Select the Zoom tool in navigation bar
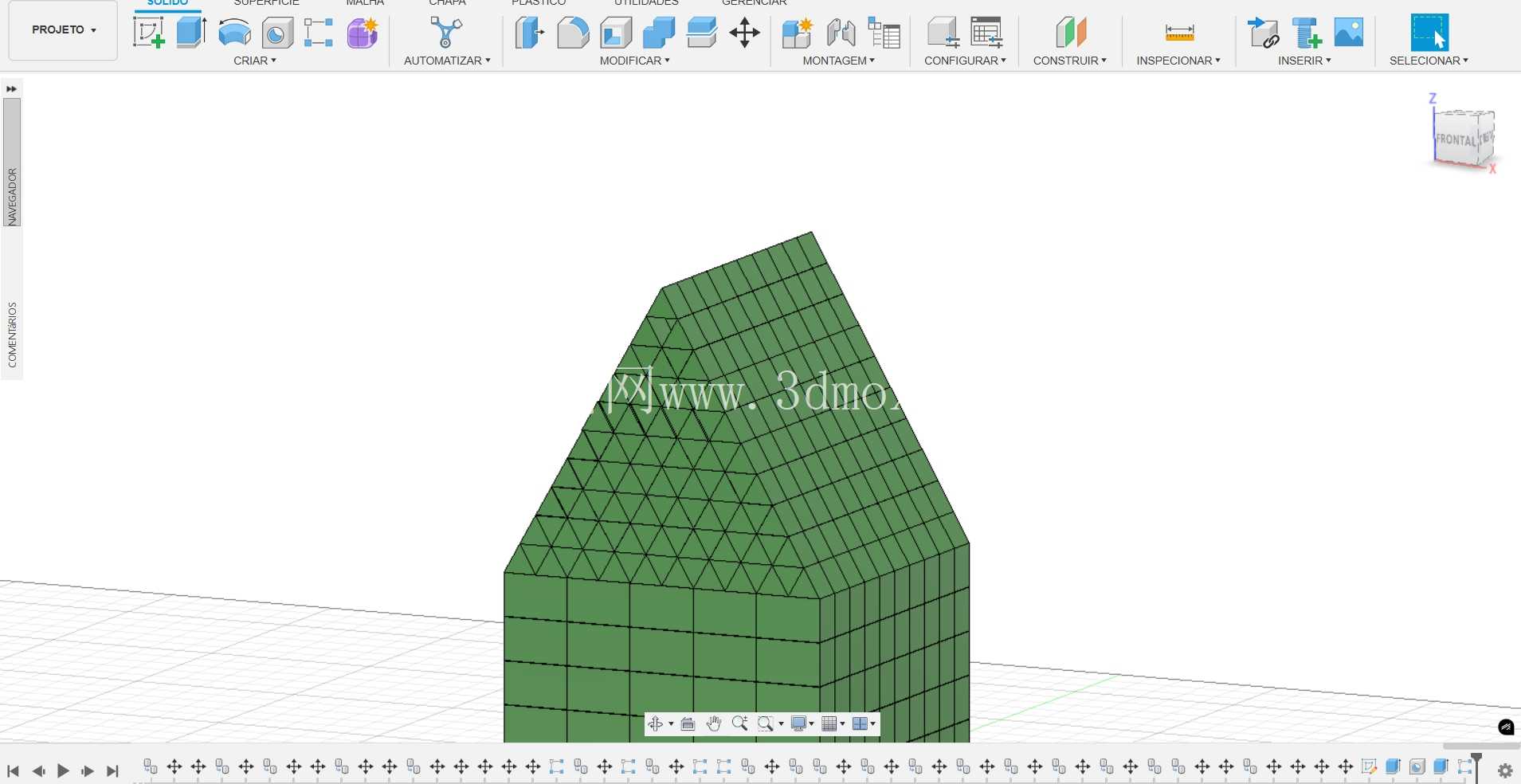Image resolution: width=1521 pixels, height=784 pixels. point(739,723)
